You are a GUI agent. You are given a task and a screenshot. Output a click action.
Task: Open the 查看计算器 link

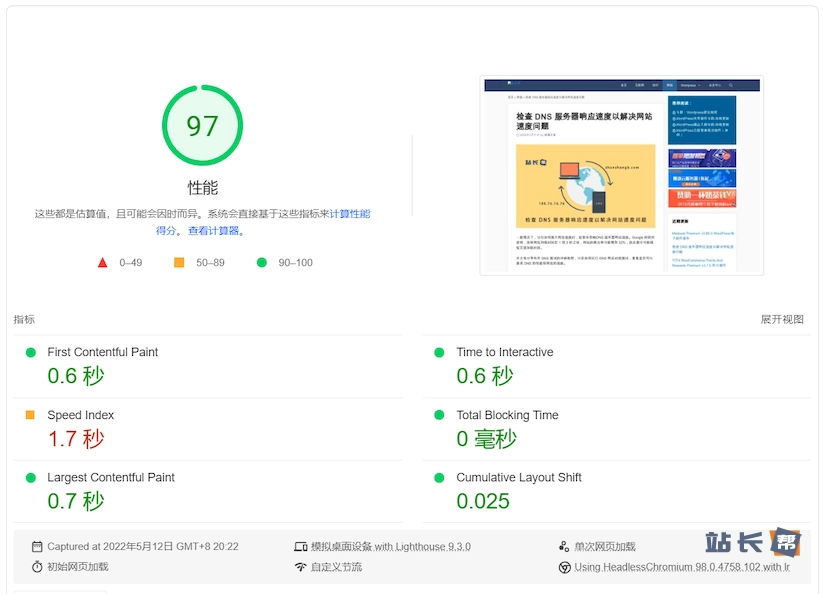(214, 231)
